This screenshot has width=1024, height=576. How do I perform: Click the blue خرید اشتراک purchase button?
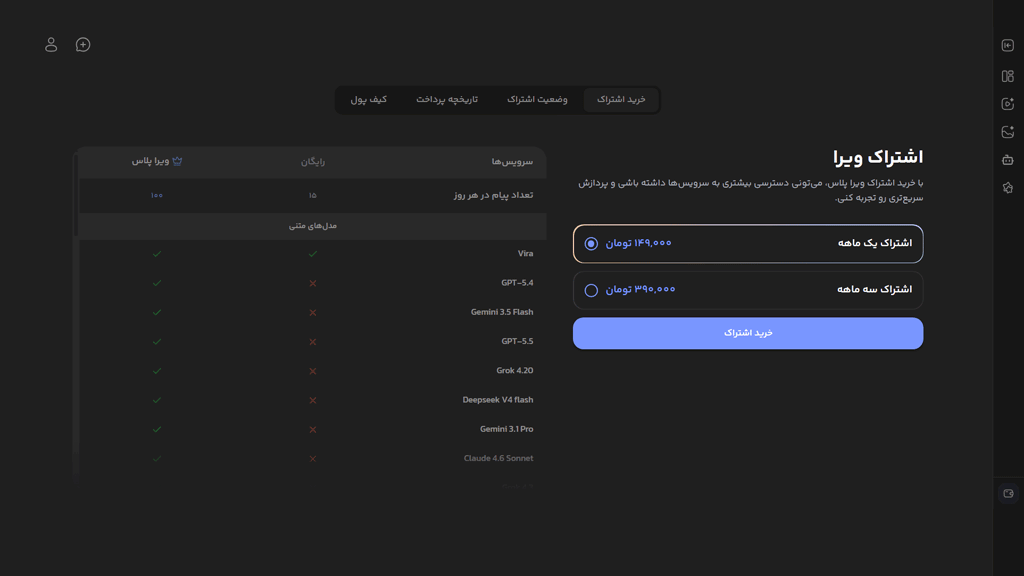748,333
